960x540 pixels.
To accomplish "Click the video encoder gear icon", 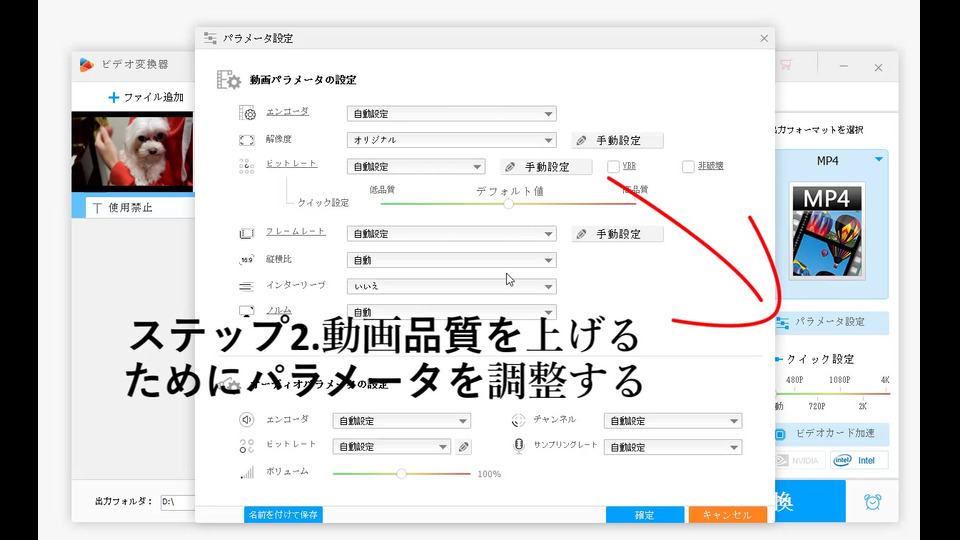I will point(247,113).
